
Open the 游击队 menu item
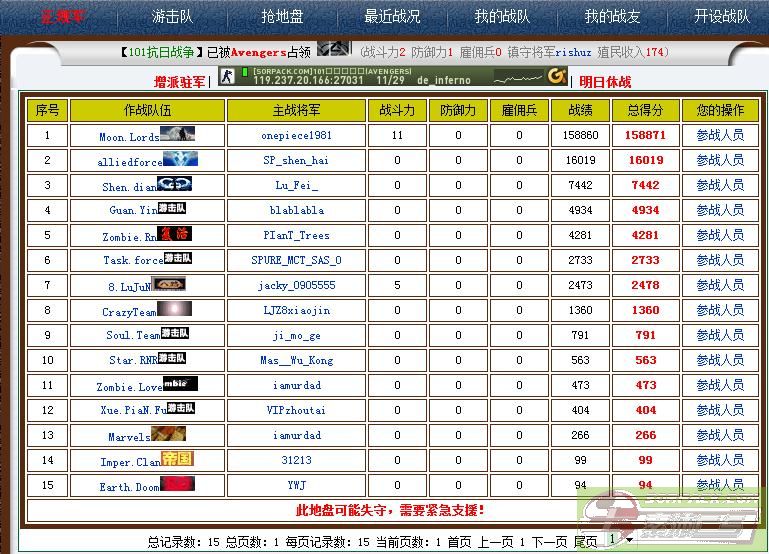click(172, 16)
